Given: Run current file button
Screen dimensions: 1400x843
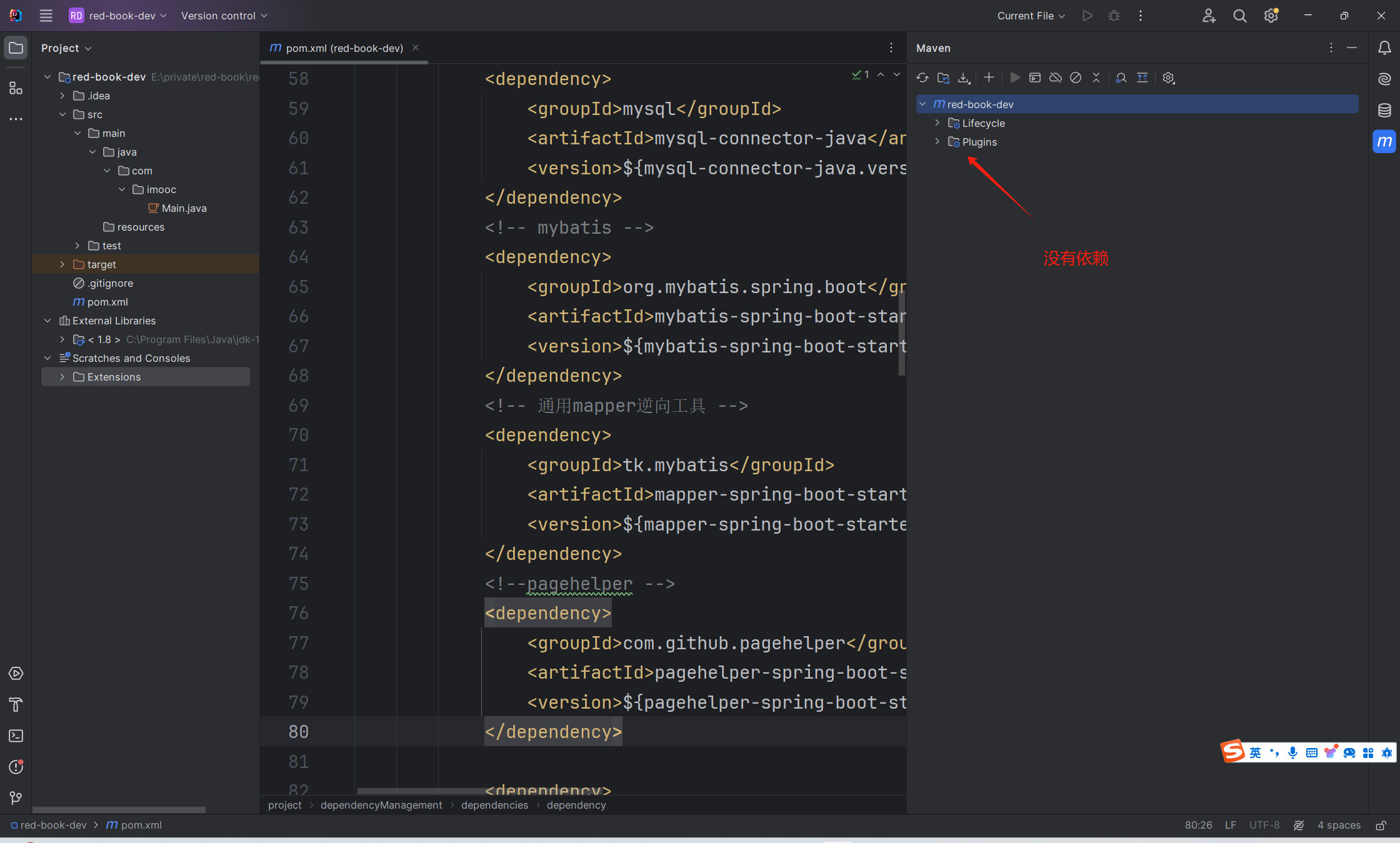Looking at the screenshot, I should click(x=1087, y=16).
